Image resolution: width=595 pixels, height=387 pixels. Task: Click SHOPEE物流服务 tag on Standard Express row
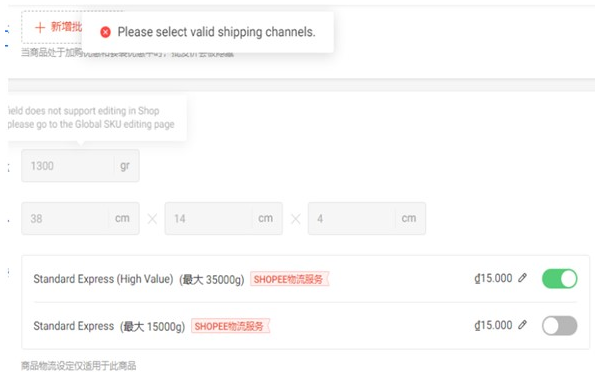point(230,326)
